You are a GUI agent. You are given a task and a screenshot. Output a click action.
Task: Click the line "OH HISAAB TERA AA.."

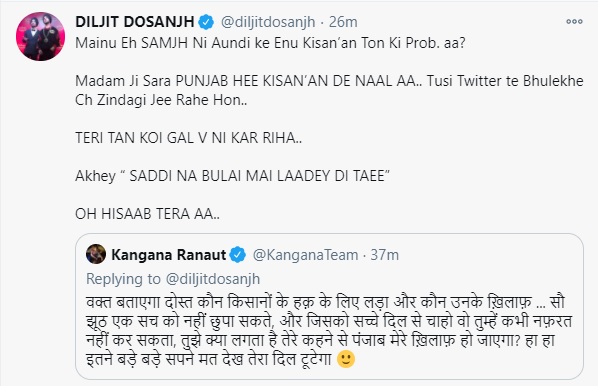pyautogui.click(x=148, y=214)
